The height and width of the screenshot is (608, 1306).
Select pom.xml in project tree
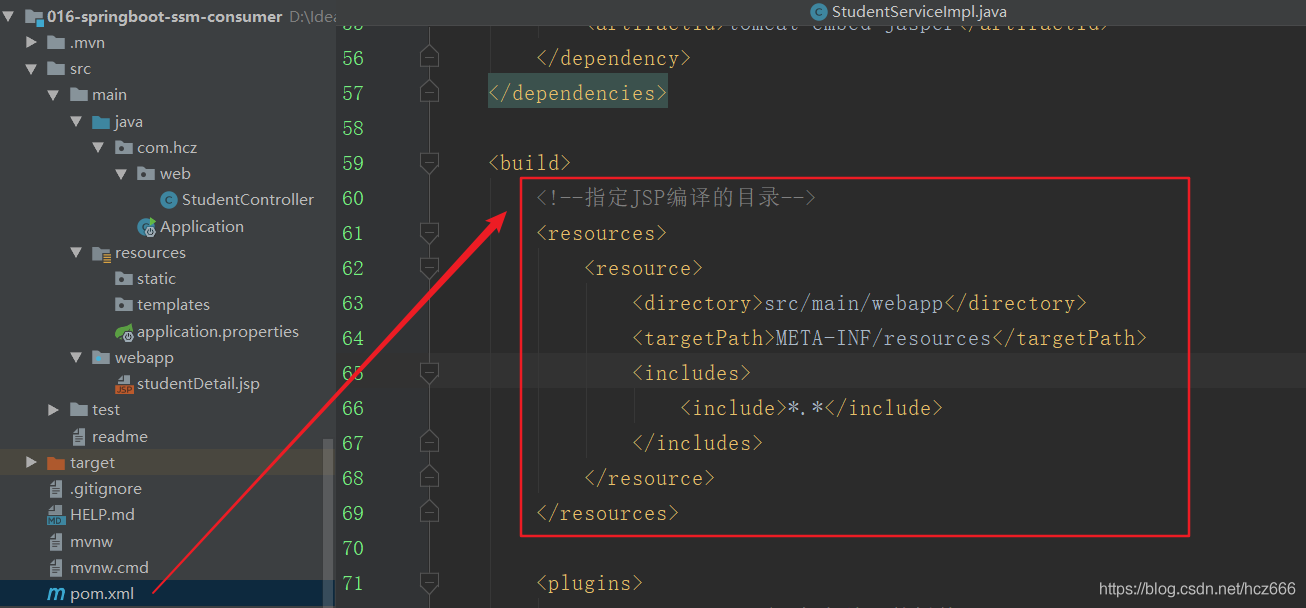[x=102, y=594]
